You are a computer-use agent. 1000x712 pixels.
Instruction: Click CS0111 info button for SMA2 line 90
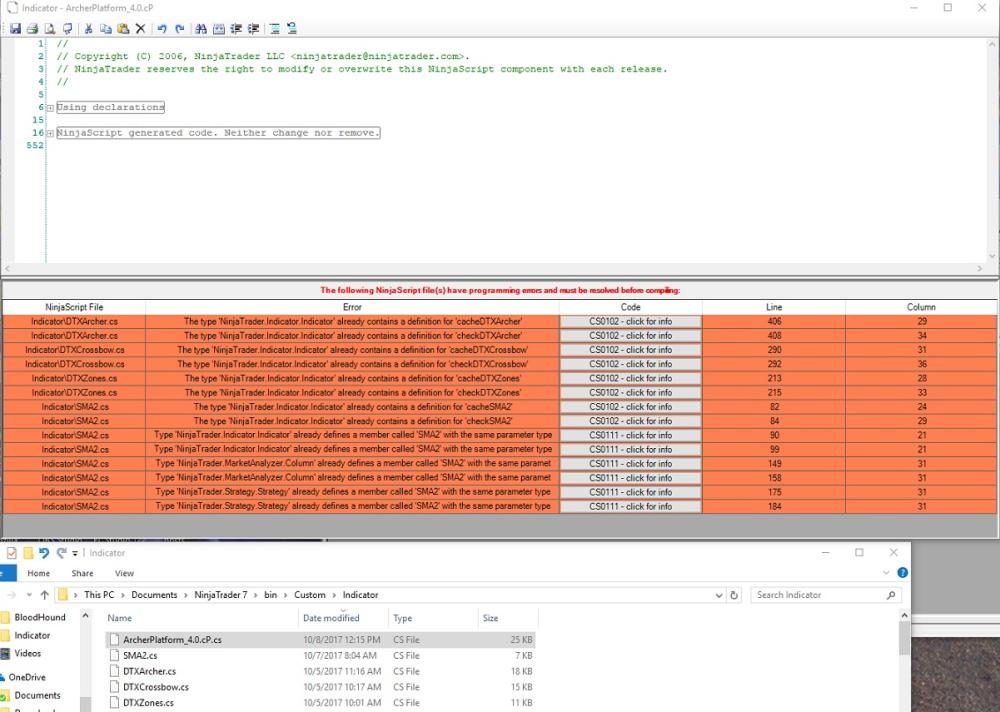coord(630,435)
